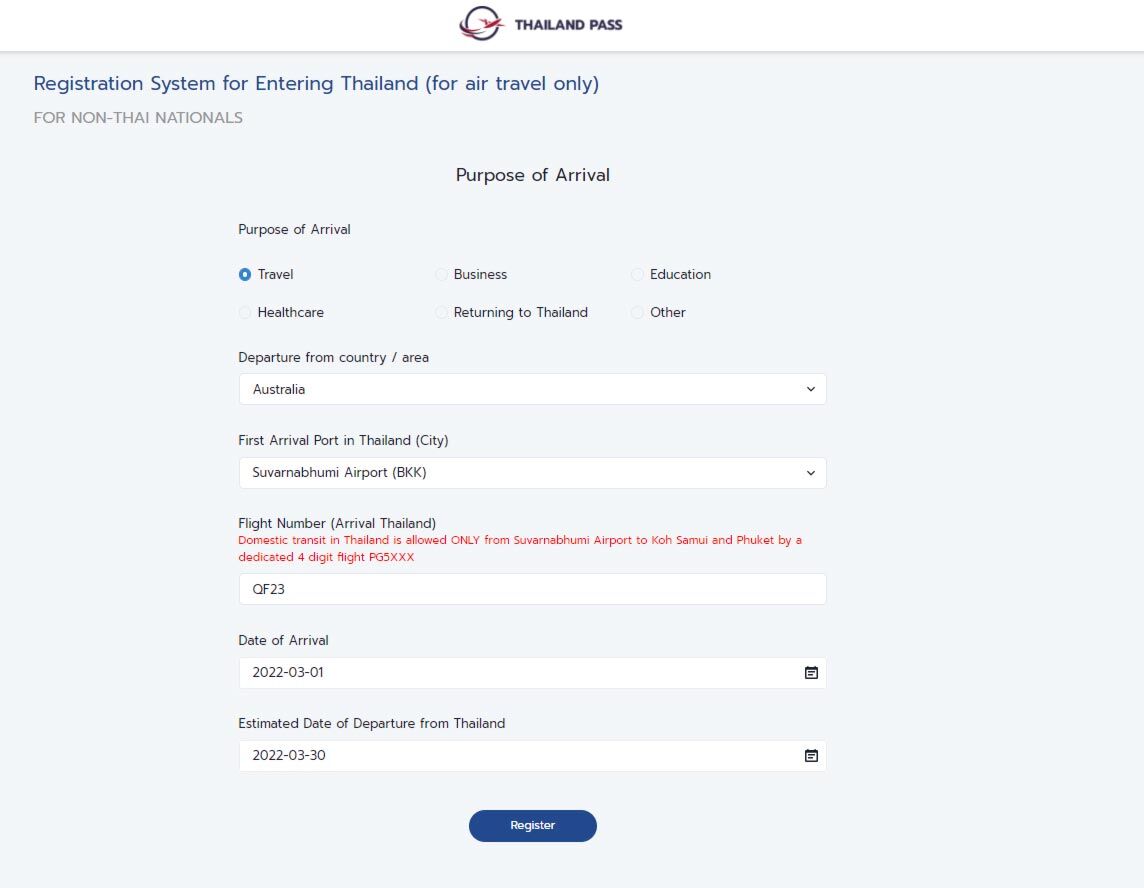
Task: Click the chevron arrow beside Australia
Action: click(810, 389)
